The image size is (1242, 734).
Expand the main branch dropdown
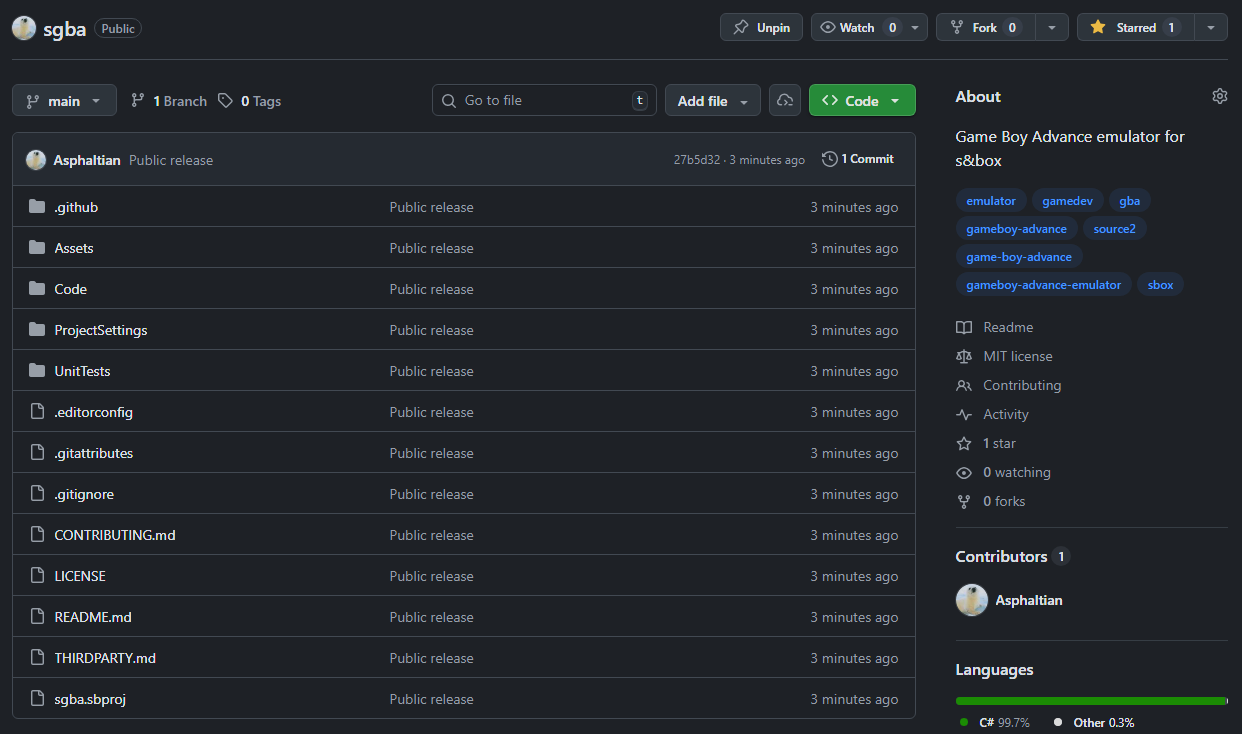pyautogui.click(x=64, y=101)
